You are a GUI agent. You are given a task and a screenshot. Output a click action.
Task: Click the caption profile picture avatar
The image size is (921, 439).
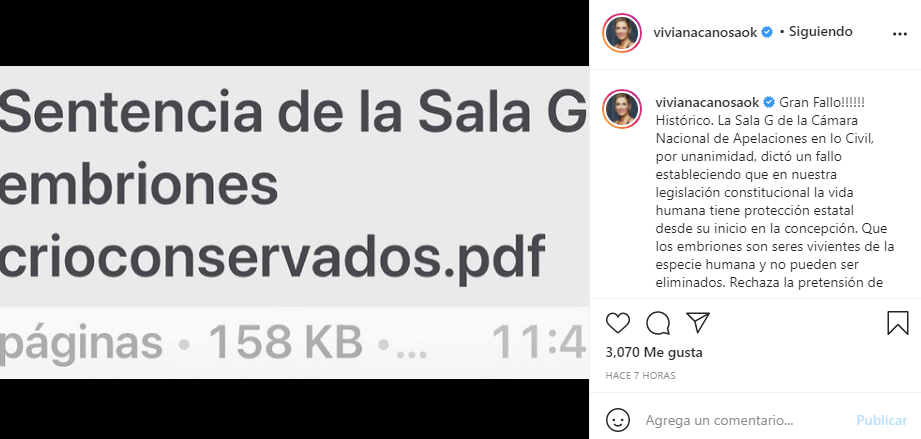(x=621, y=109)
